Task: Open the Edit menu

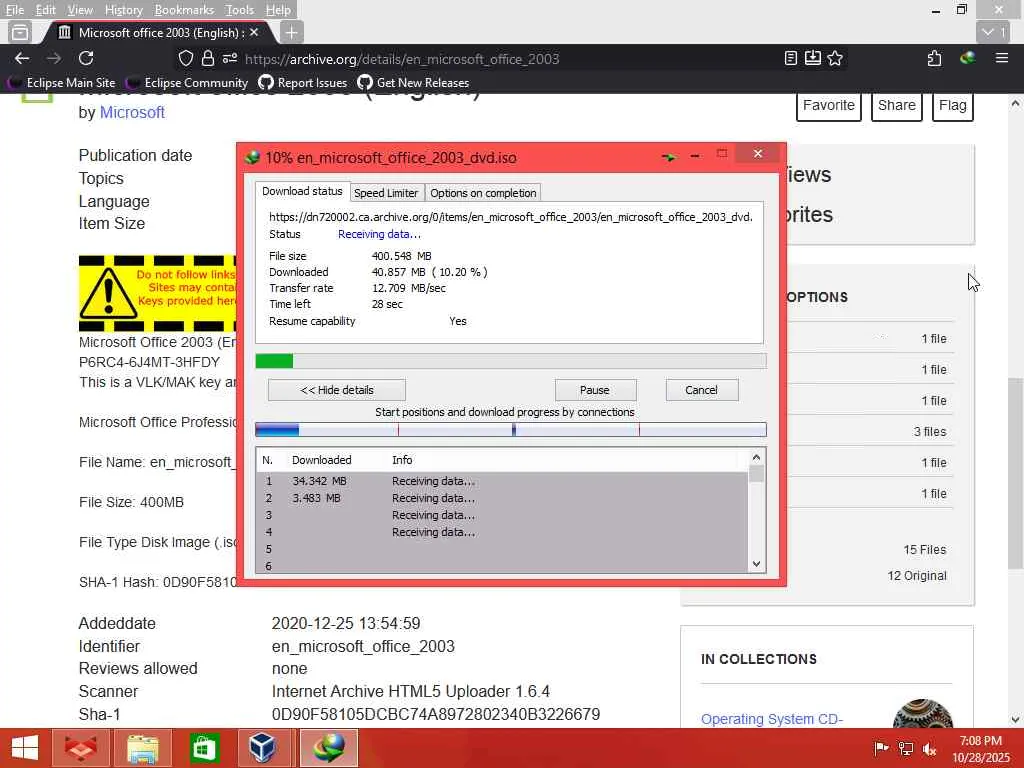Action: 45,10
